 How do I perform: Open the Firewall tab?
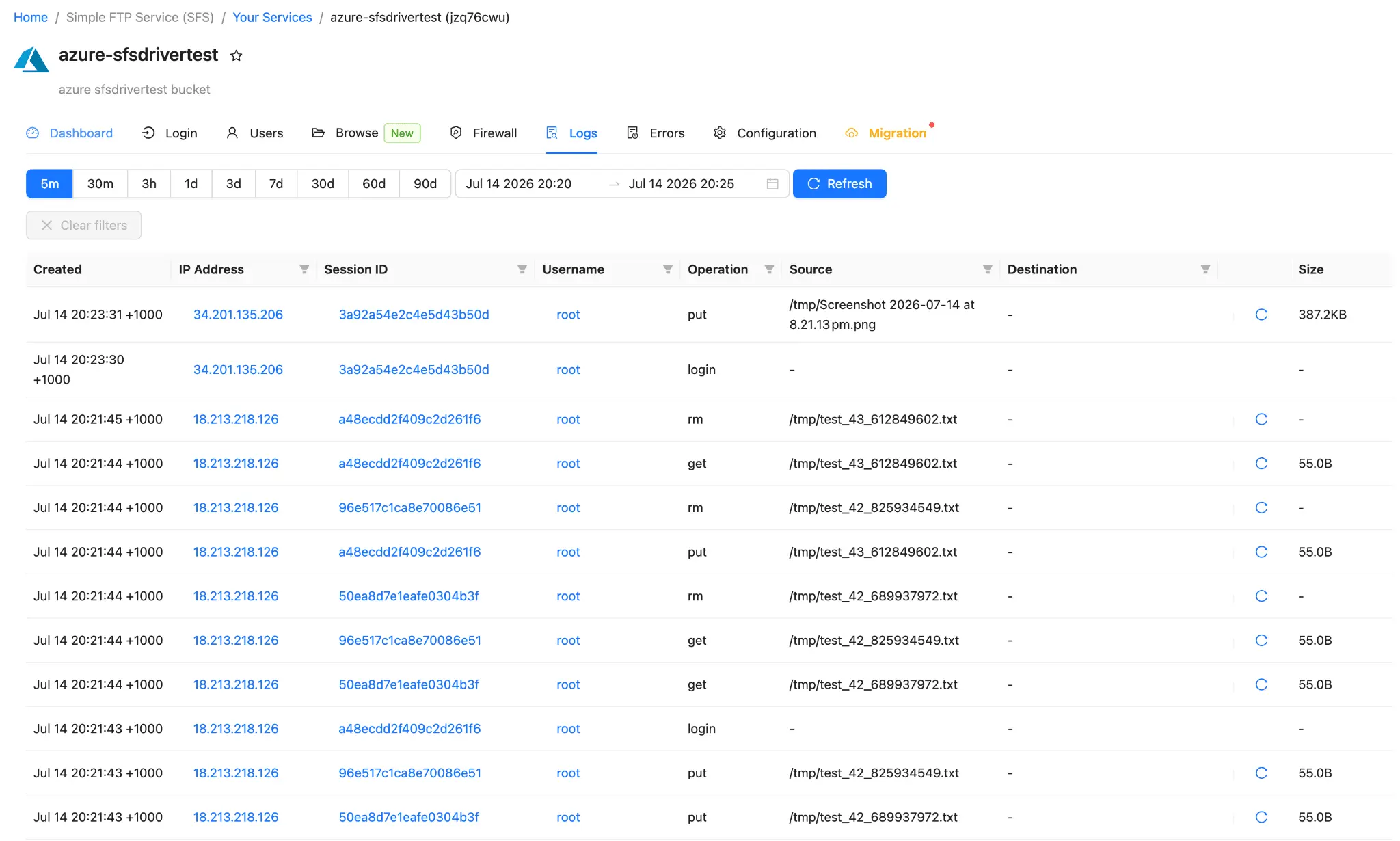click(483, 133)
